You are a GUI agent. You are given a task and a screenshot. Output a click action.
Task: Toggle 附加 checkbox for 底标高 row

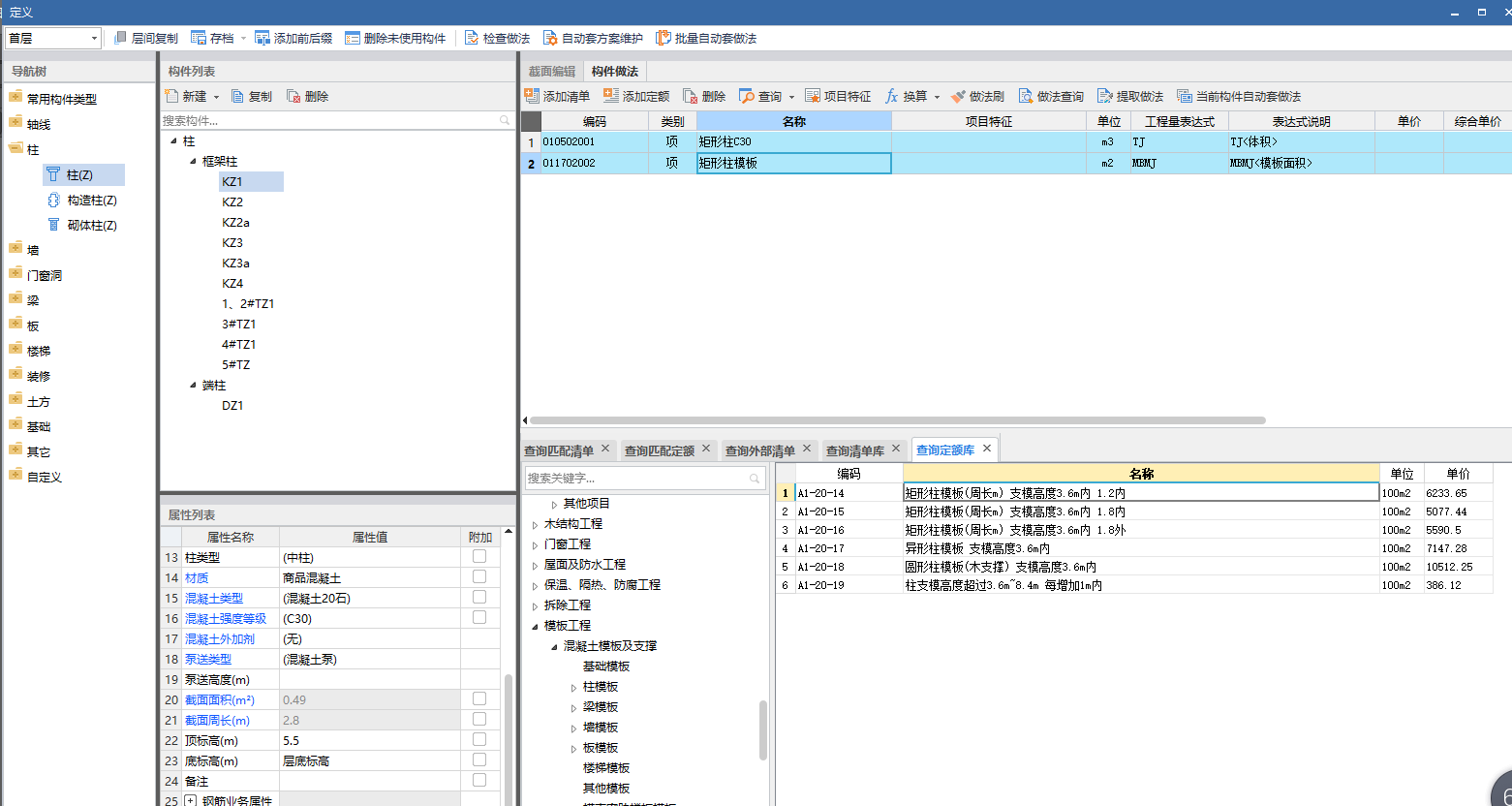tap(479, 759)
